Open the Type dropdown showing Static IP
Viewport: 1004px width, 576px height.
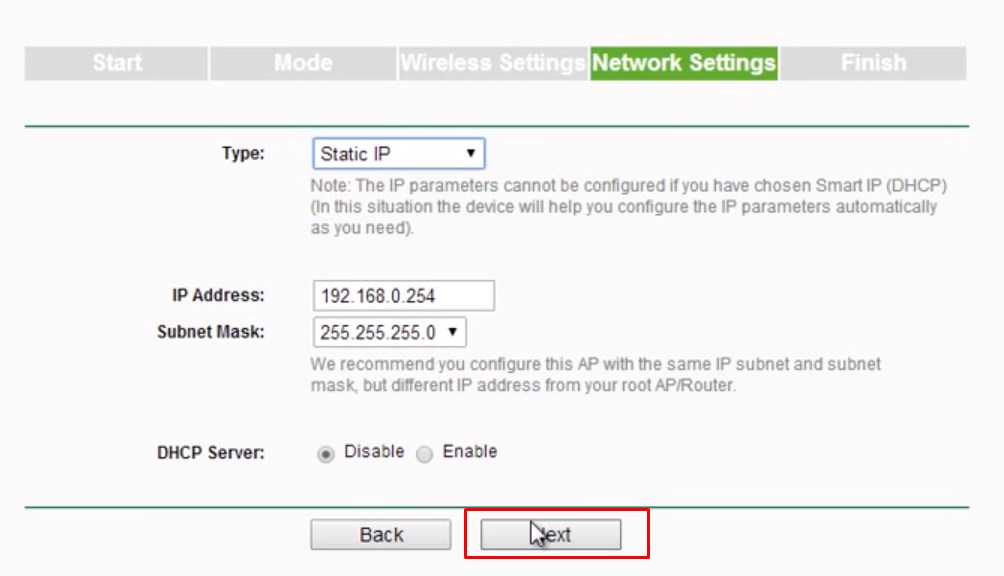[x=390, y=154]
